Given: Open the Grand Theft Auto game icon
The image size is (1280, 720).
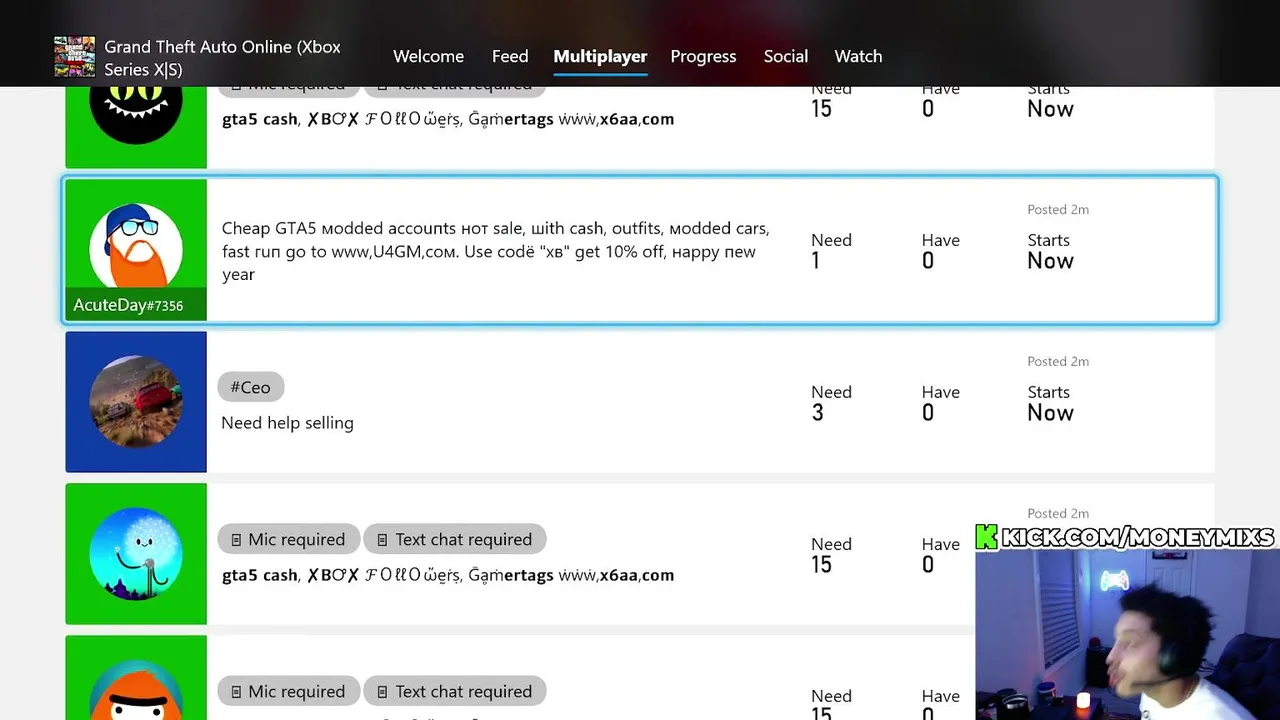Looking at the screenshot, I should tap(74, 57).
